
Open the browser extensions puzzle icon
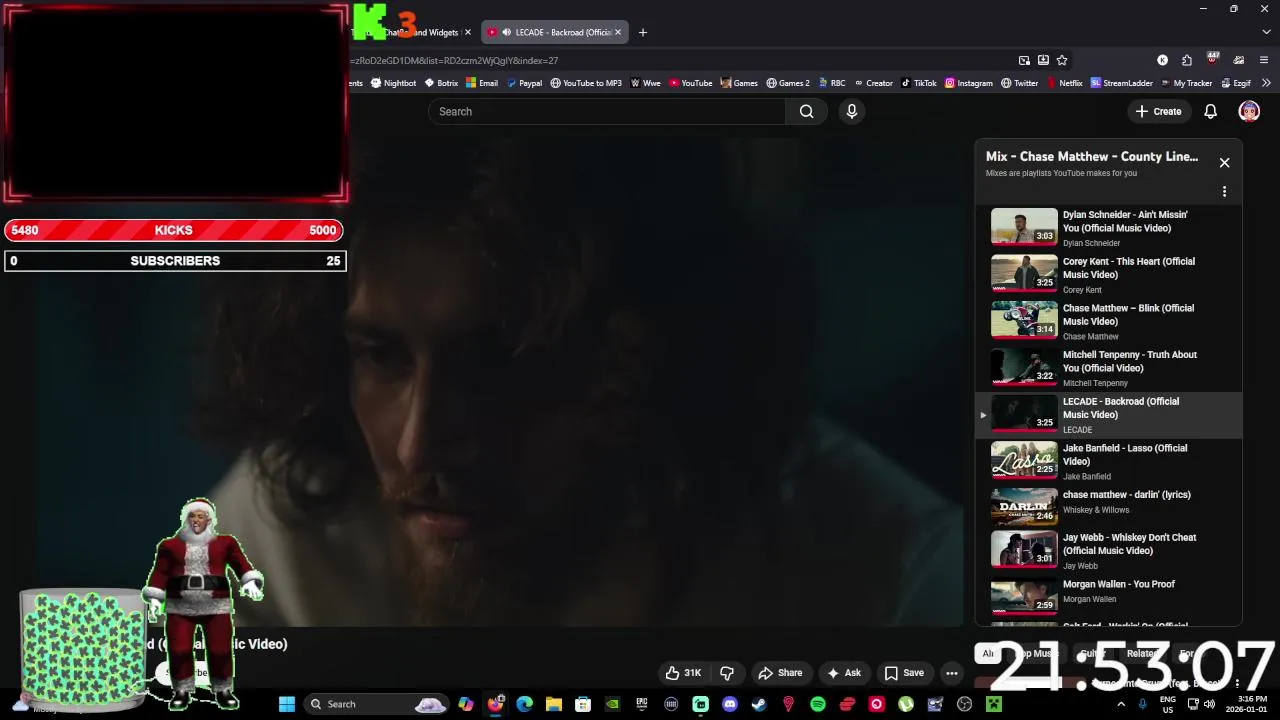1187,60
